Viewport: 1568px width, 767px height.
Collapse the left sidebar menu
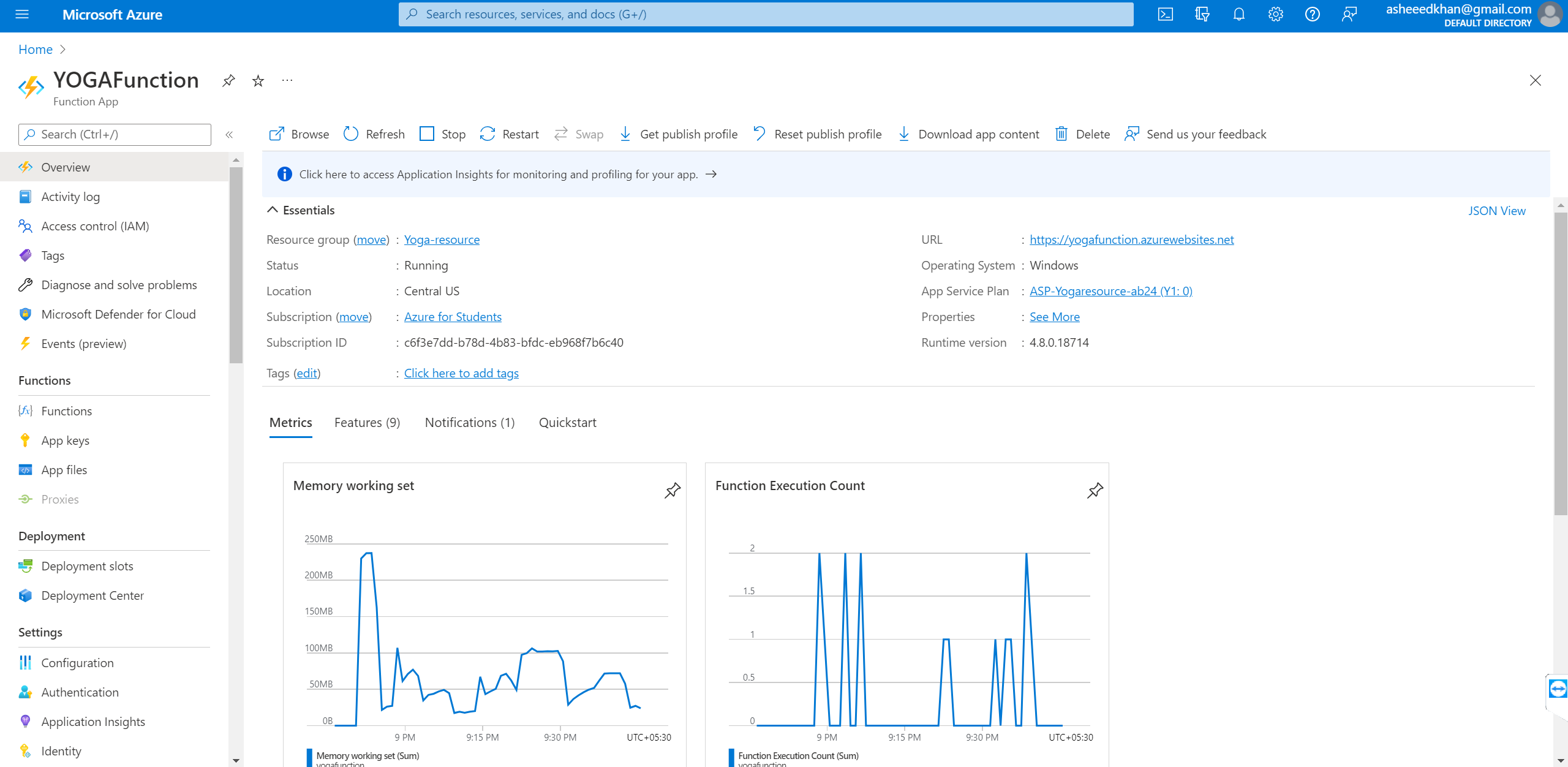click(229, 134)
